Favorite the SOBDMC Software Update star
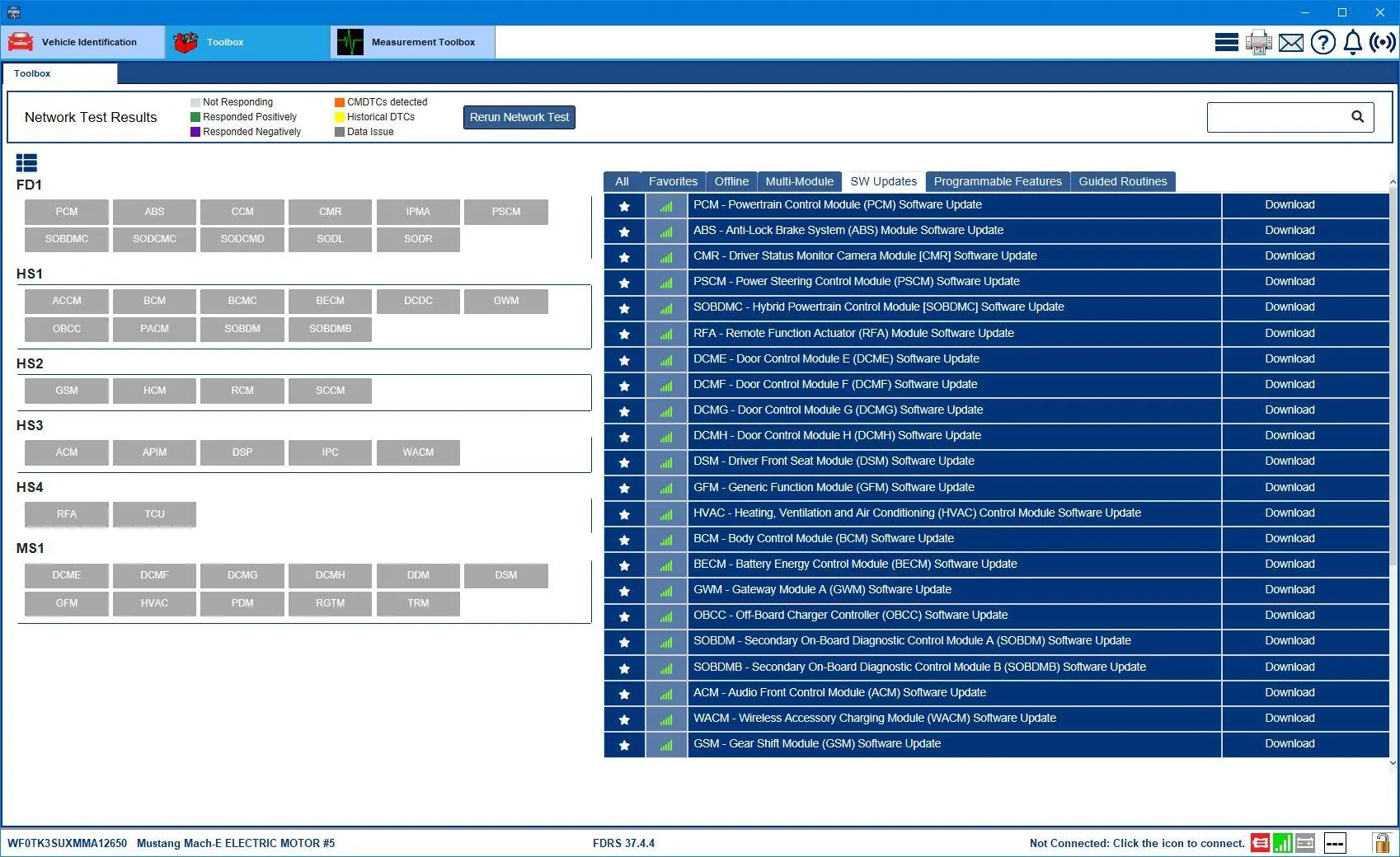This screenshot has height=857, width=1400. [x=624, y=308]
